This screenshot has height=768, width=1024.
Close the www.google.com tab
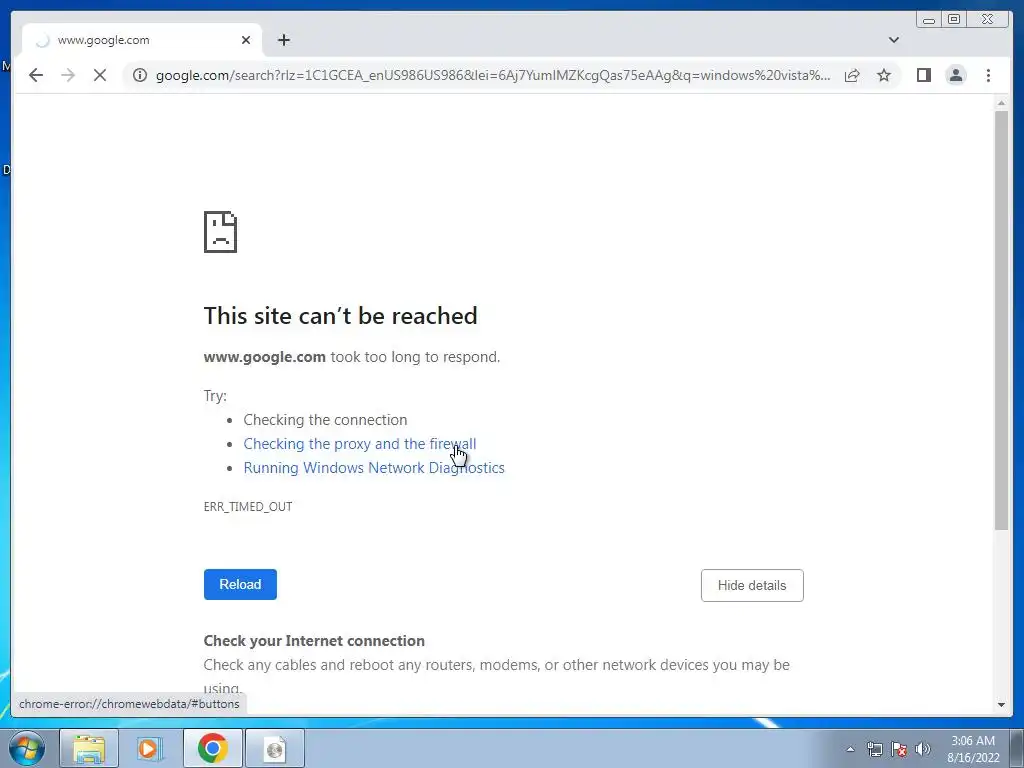coord(246,40)
